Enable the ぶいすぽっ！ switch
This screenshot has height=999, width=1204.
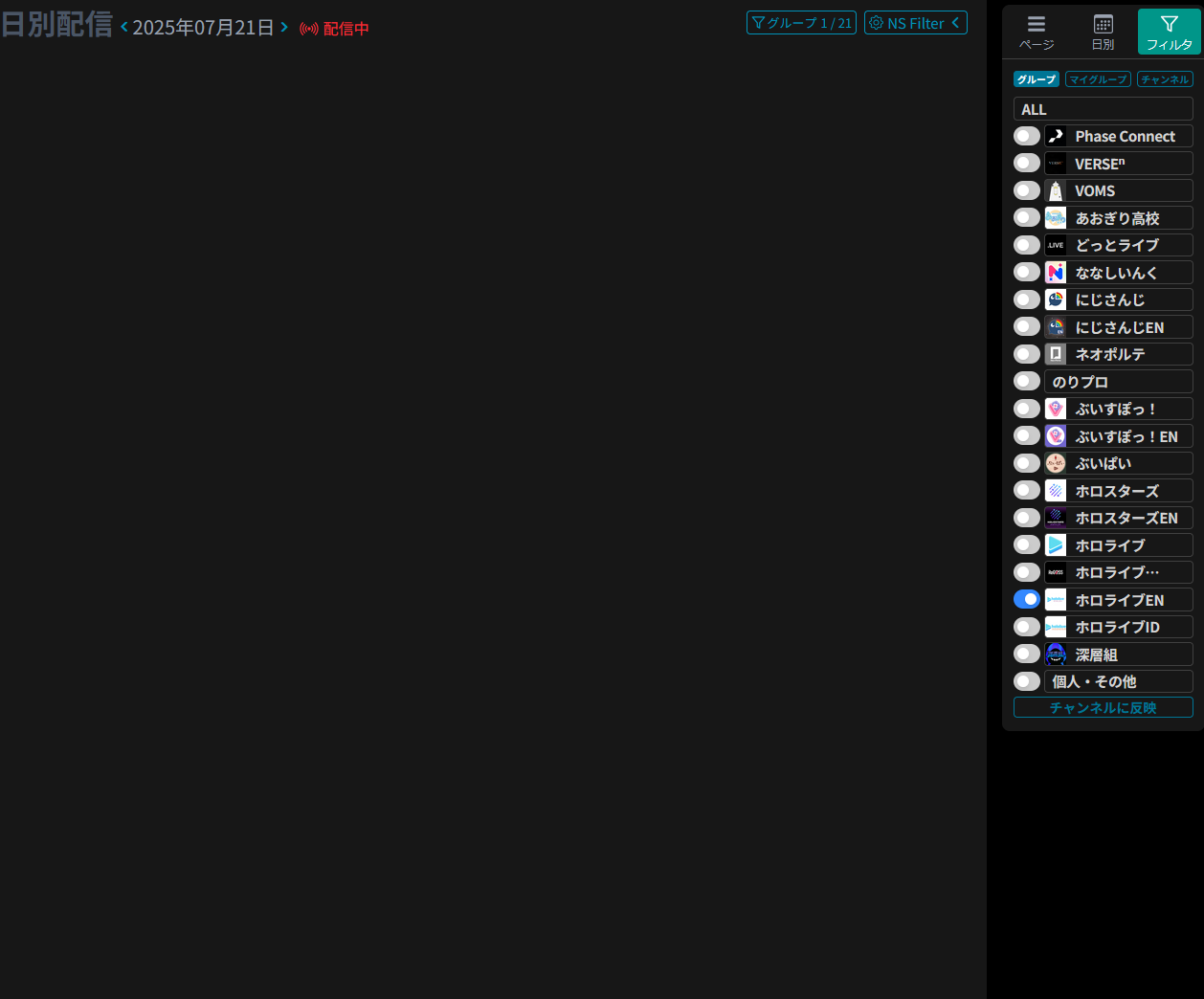1027,409
